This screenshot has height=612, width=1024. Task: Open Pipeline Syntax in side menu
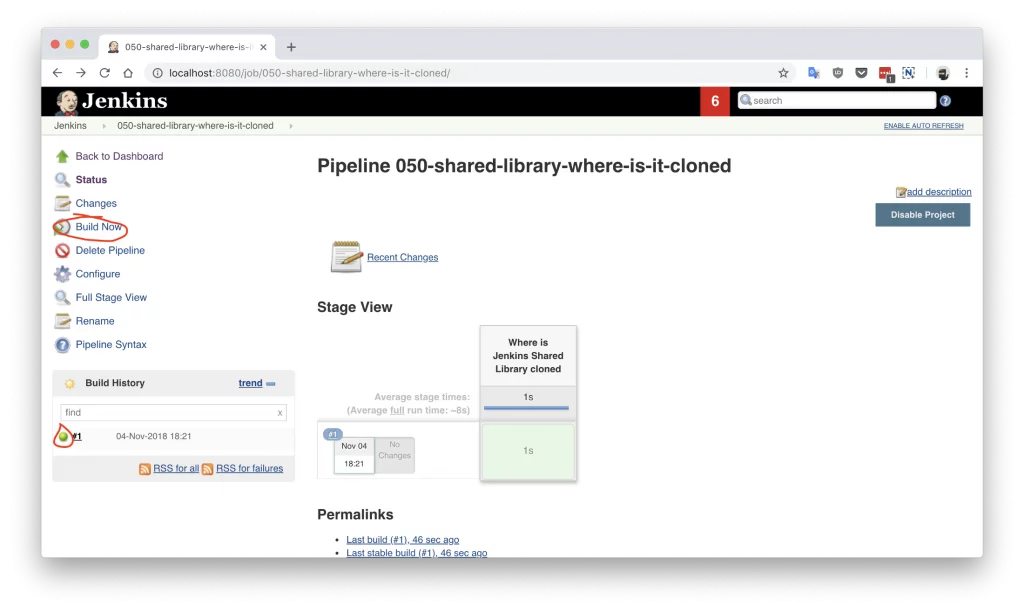(111, 344)
